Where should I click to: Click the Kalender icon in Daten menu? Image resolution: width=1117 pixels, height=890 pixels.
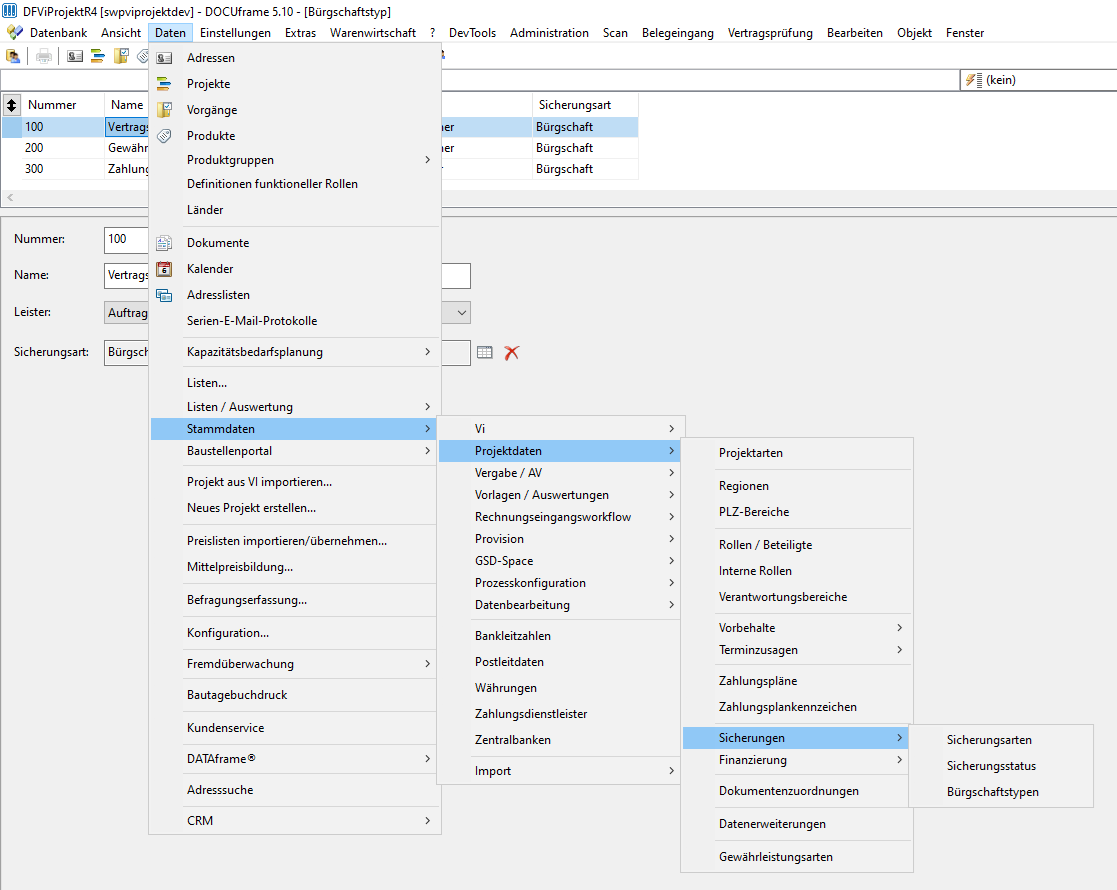[x=165, y=269]
